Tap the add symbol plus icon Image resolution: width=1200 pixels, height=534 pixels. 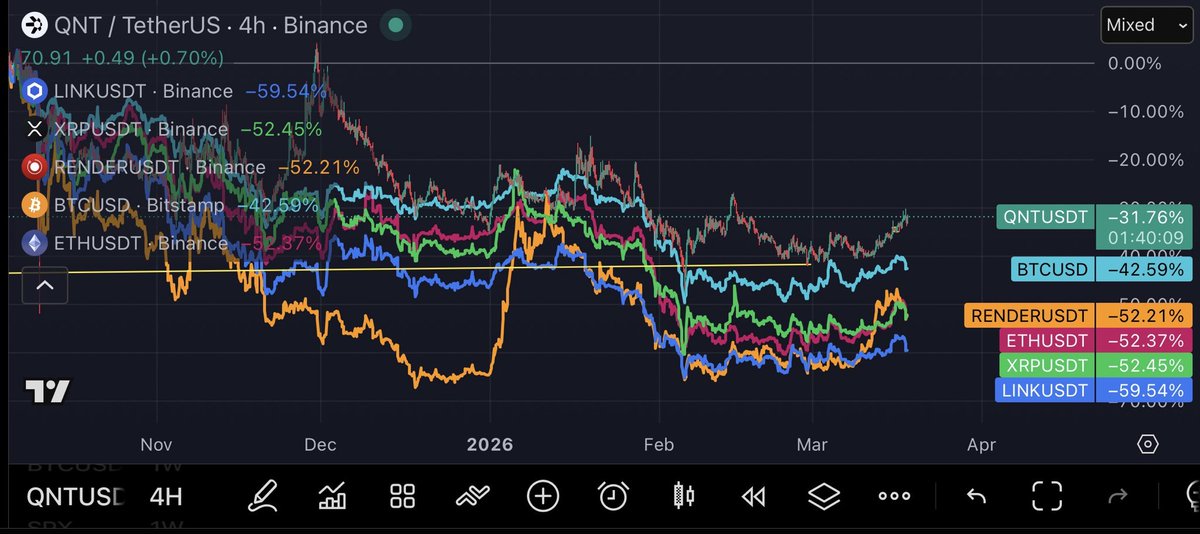click(x=543, y=495)
